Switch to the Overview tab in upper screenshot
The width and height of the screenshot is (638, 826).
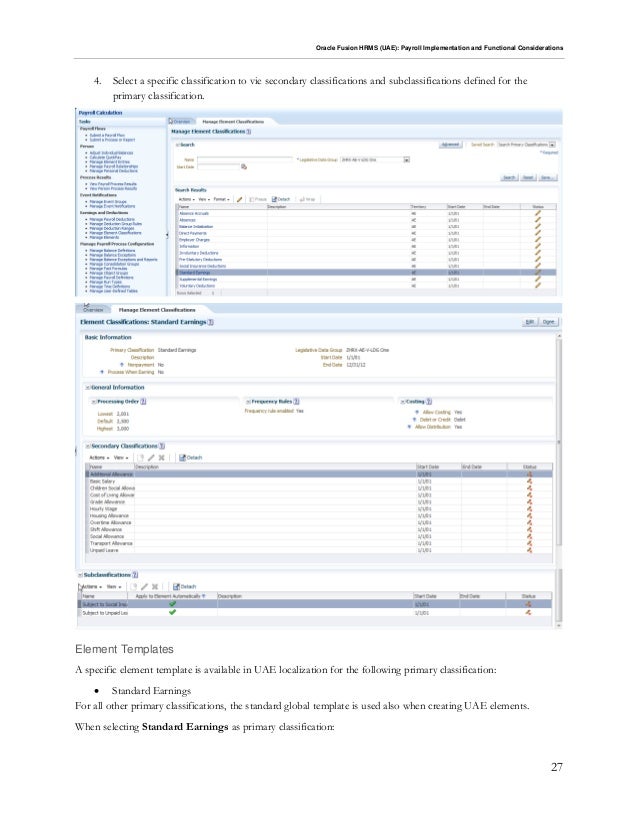[x=180, y=121]
